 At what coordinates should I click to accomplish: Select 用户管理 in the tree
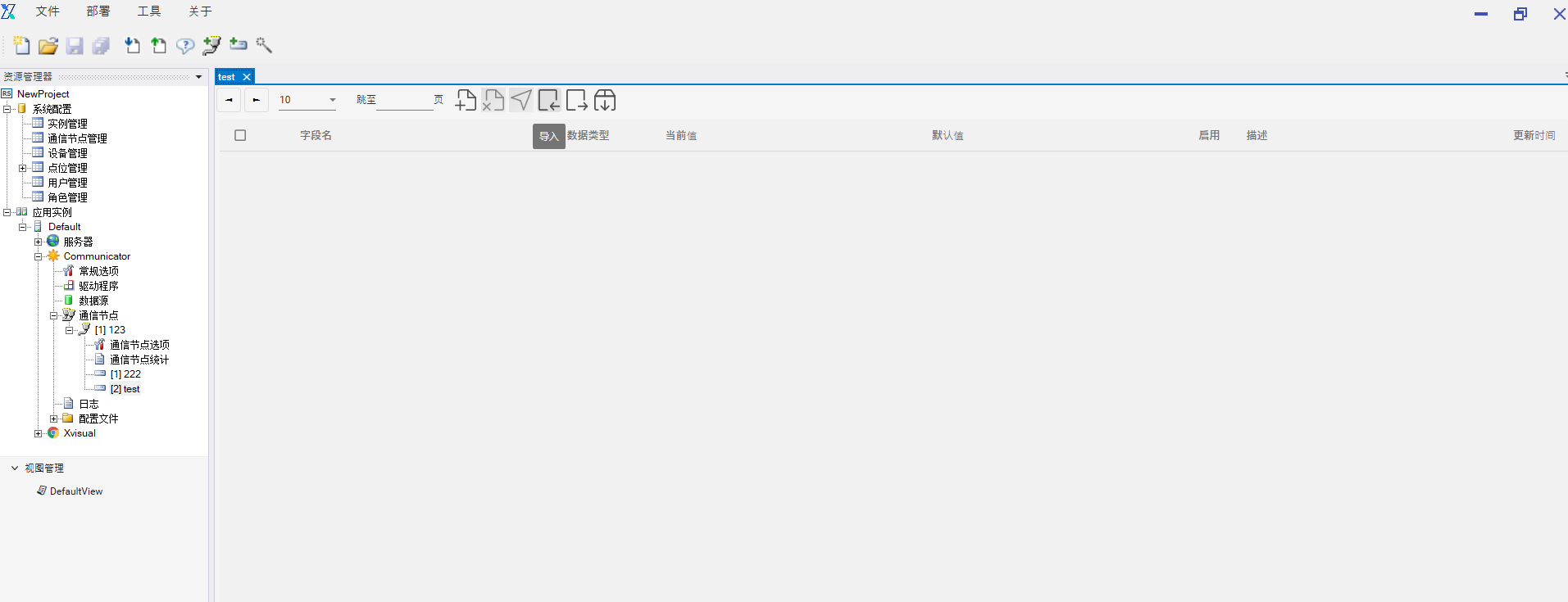tap(67, 183)
